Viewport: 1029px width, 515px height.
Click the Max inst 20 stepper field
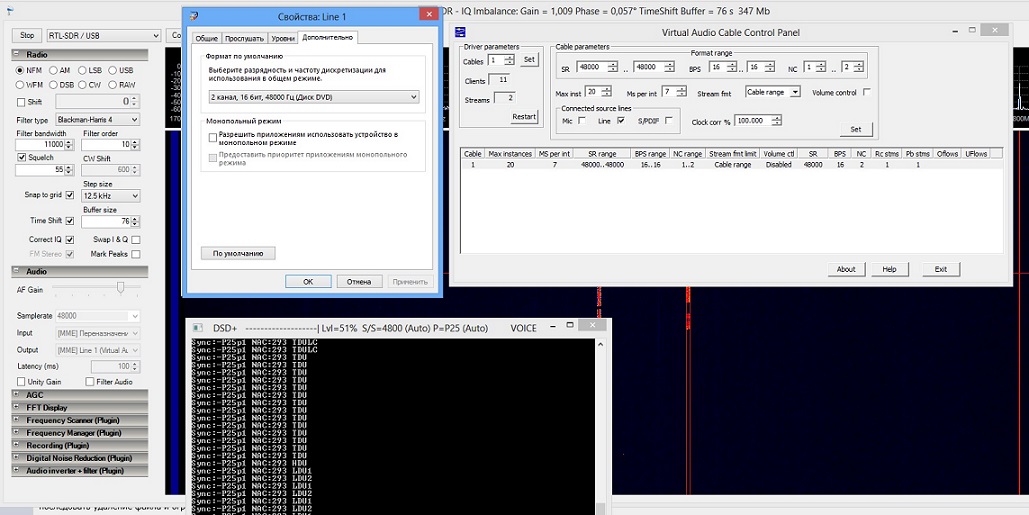(598, 92)
